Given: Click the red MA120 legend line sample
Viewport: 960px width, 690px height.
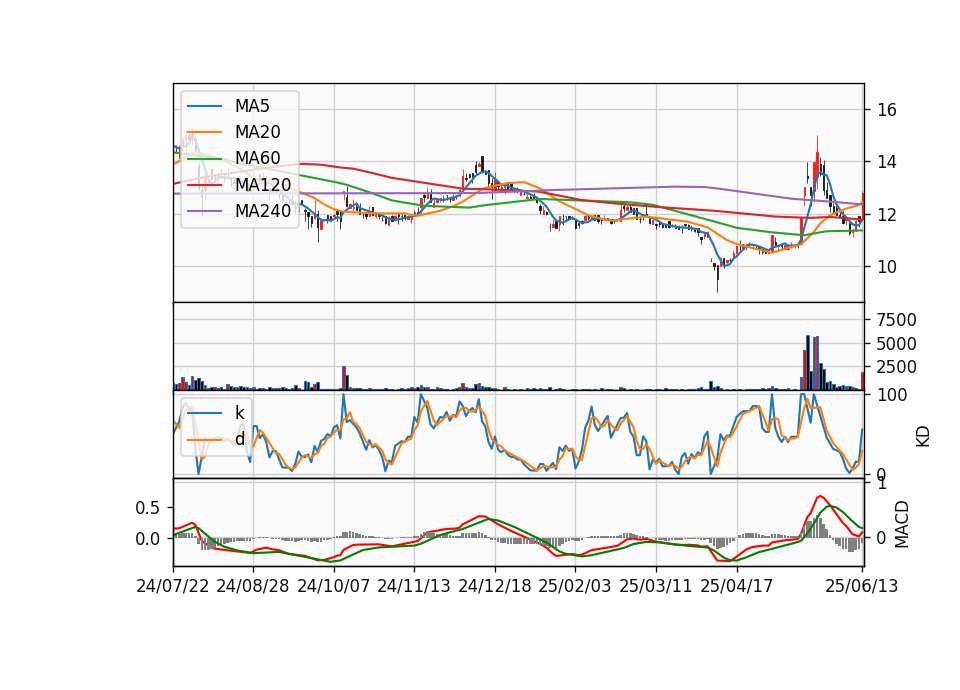Looking at the screenshot, I should pos(204,185).
